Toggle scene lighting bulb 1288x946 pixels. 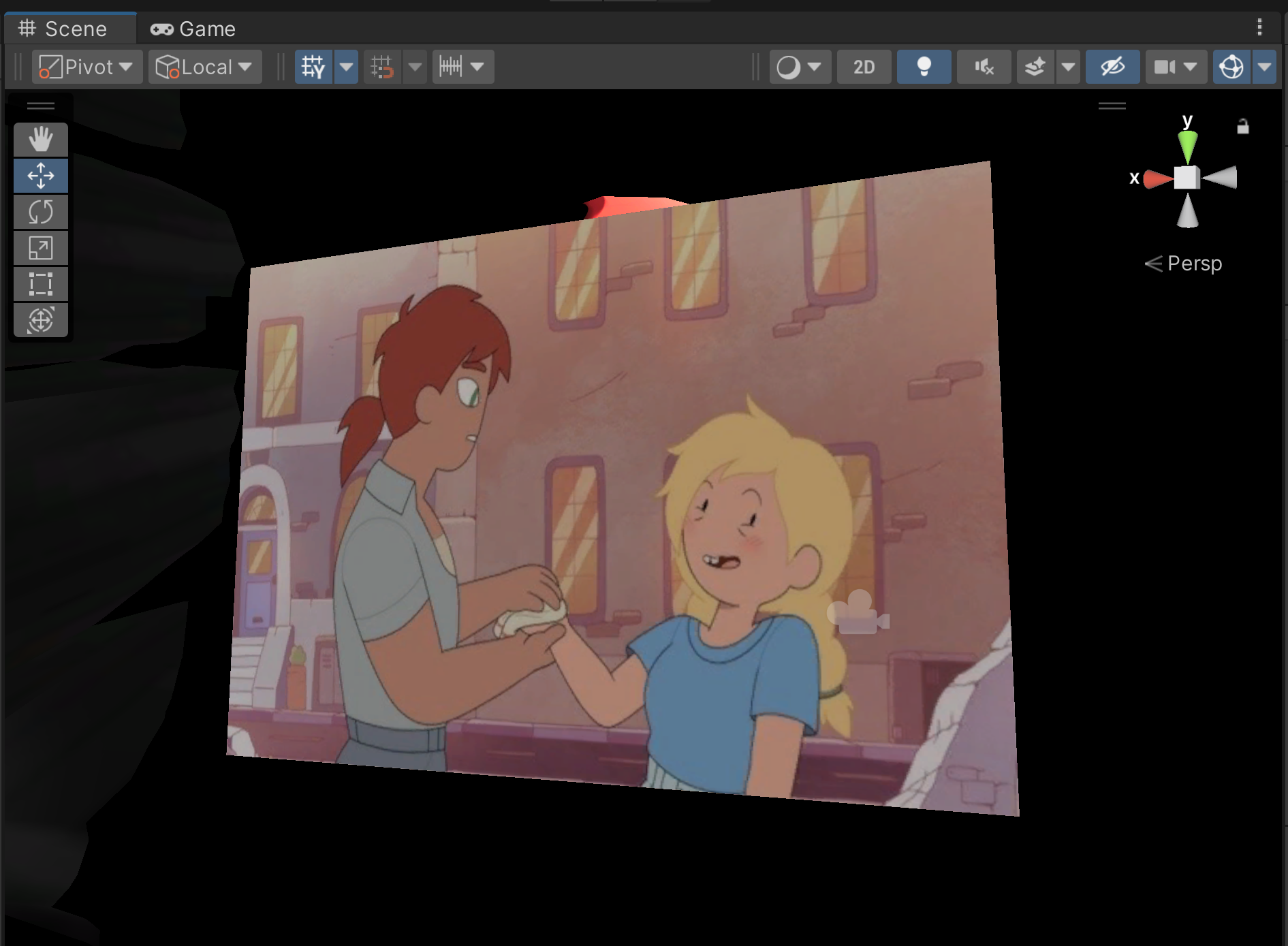(x=924, y=67)
